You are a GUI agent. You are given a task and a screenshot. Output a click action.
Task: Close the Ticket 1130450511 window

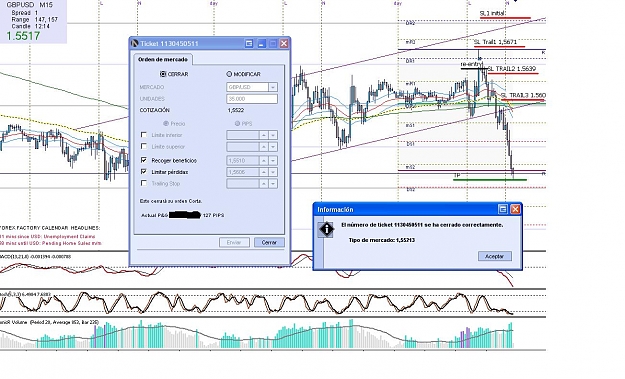tap(284, 43)
